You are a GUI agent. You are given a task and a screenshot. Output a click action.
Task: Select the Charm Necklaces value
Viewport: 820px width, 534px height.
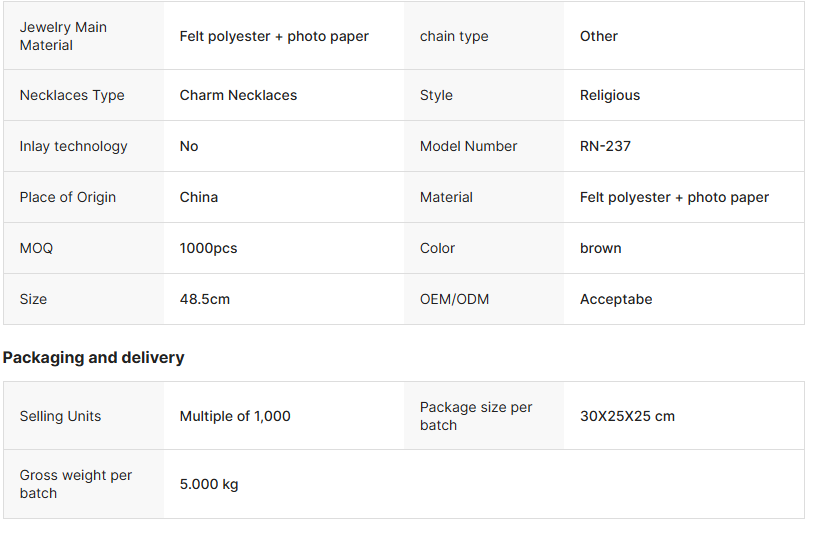[x=238, y=95]
